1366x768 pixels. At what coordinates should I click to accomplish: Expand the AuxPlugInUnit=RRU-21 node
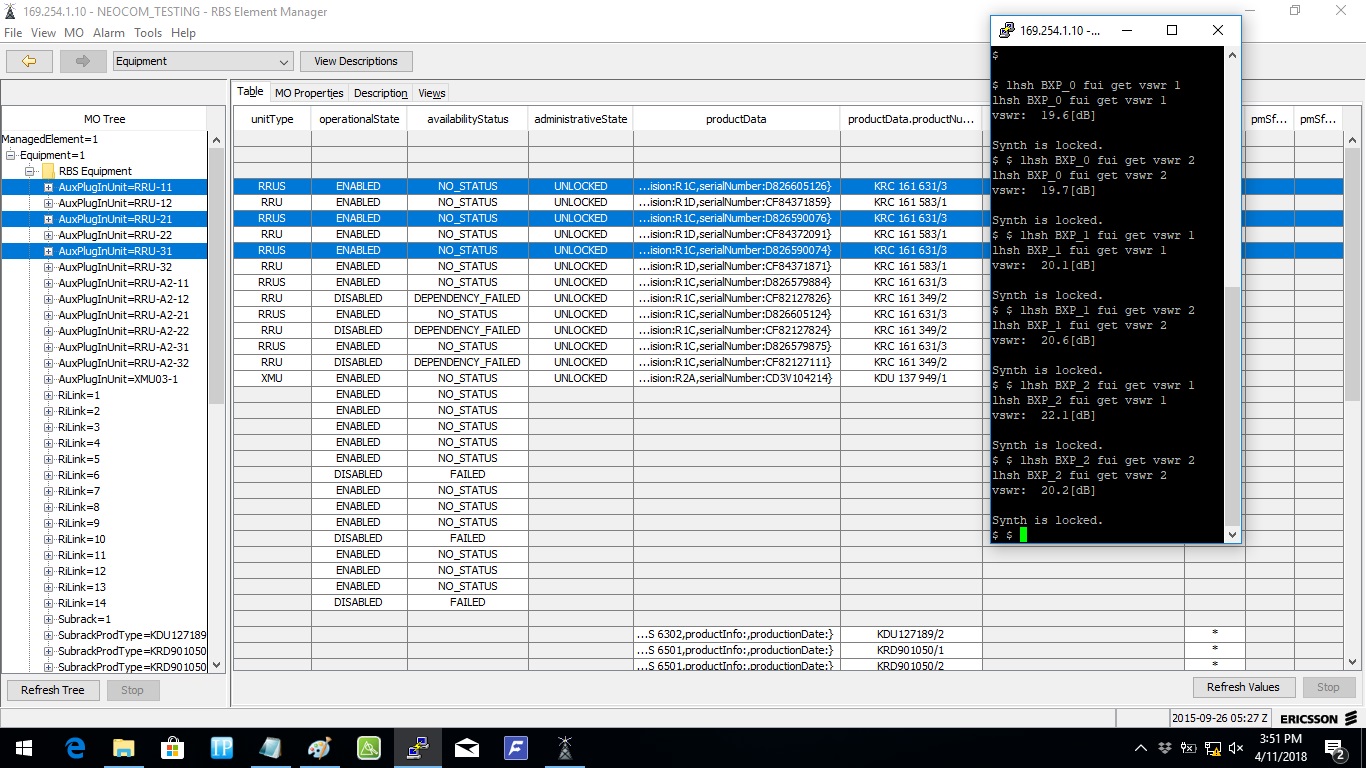point(48,219)
